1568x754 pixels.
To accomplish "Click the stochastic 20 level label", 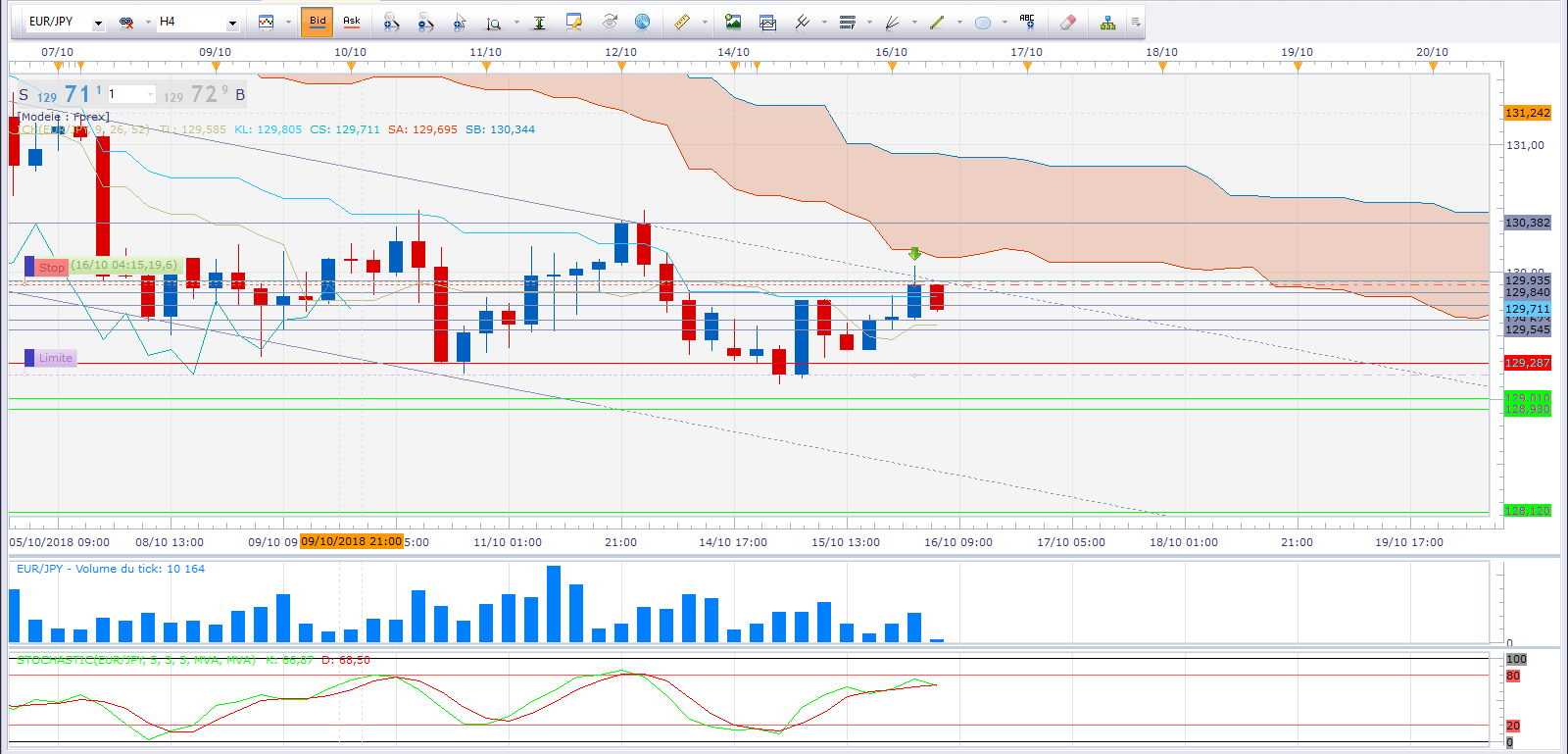I will pyautogui.click(x=1513, y=726).
